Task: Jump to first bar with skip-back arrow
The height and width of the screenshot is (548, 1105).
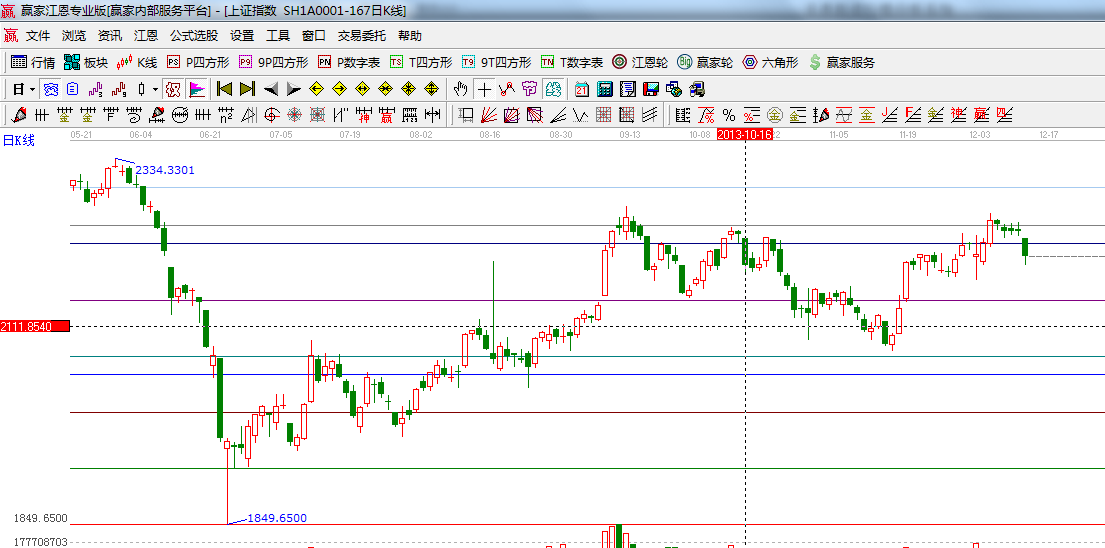Action: point(224,89)
